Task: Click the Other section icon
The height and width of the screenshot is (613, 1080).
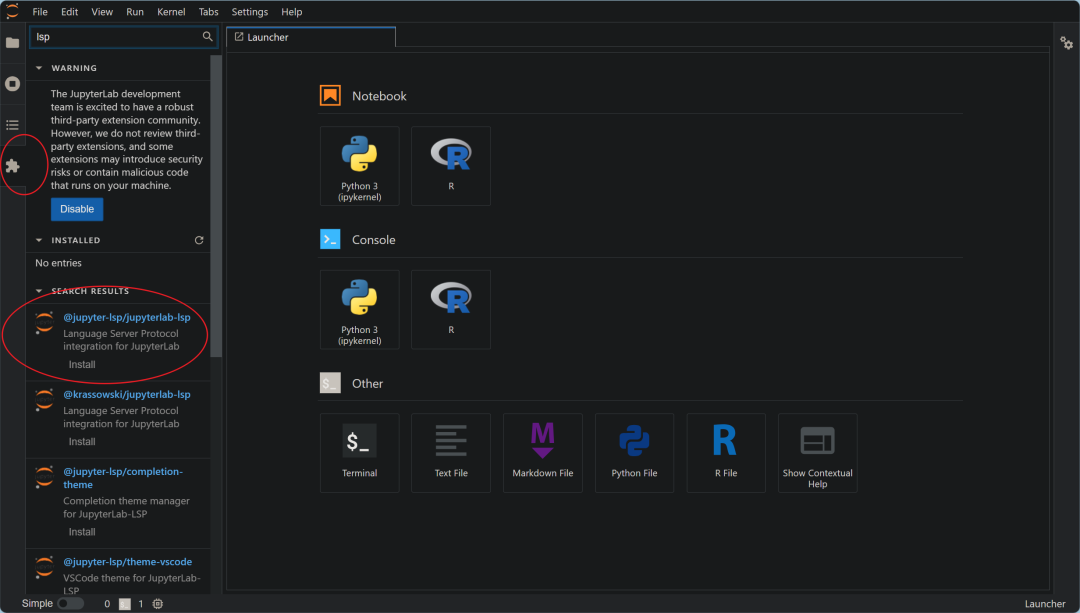Action: coord(331,383)
